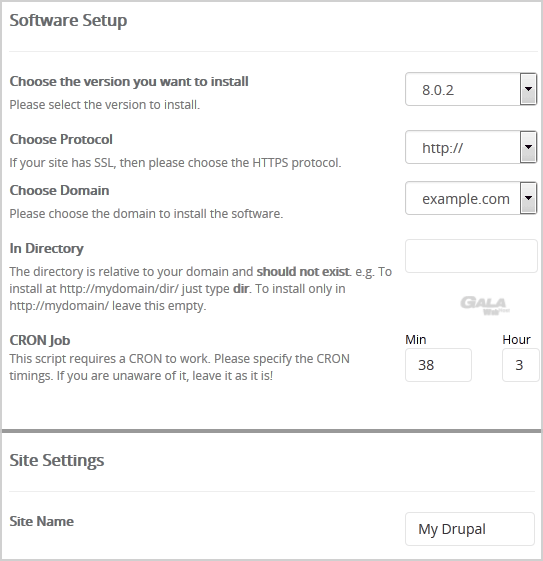
Task: Open the dropdown showing version 8.0.2
Action: coord(471,89)
